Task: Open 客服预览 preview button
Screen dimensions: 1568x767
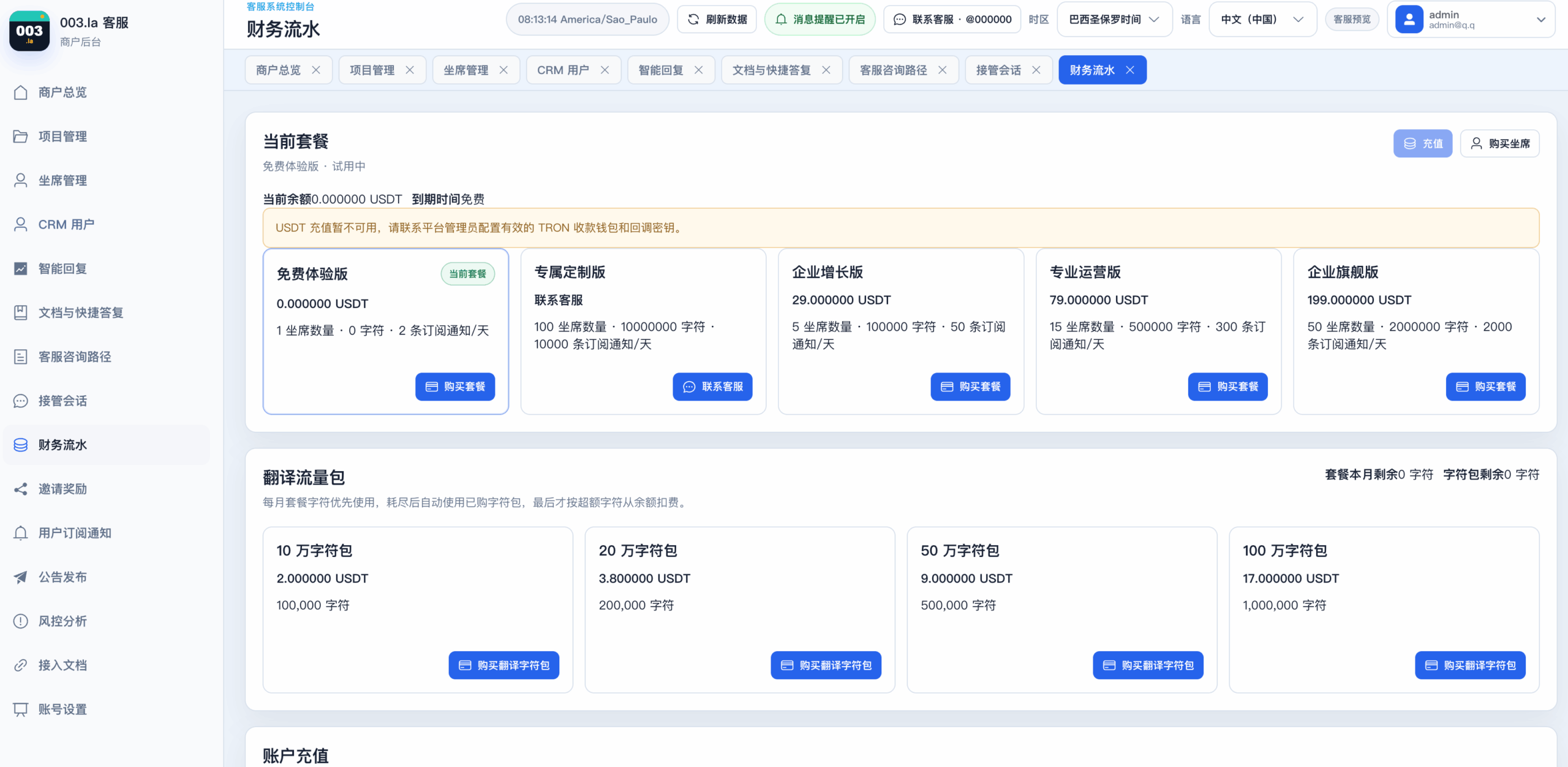Action: tap(1352, 20)
